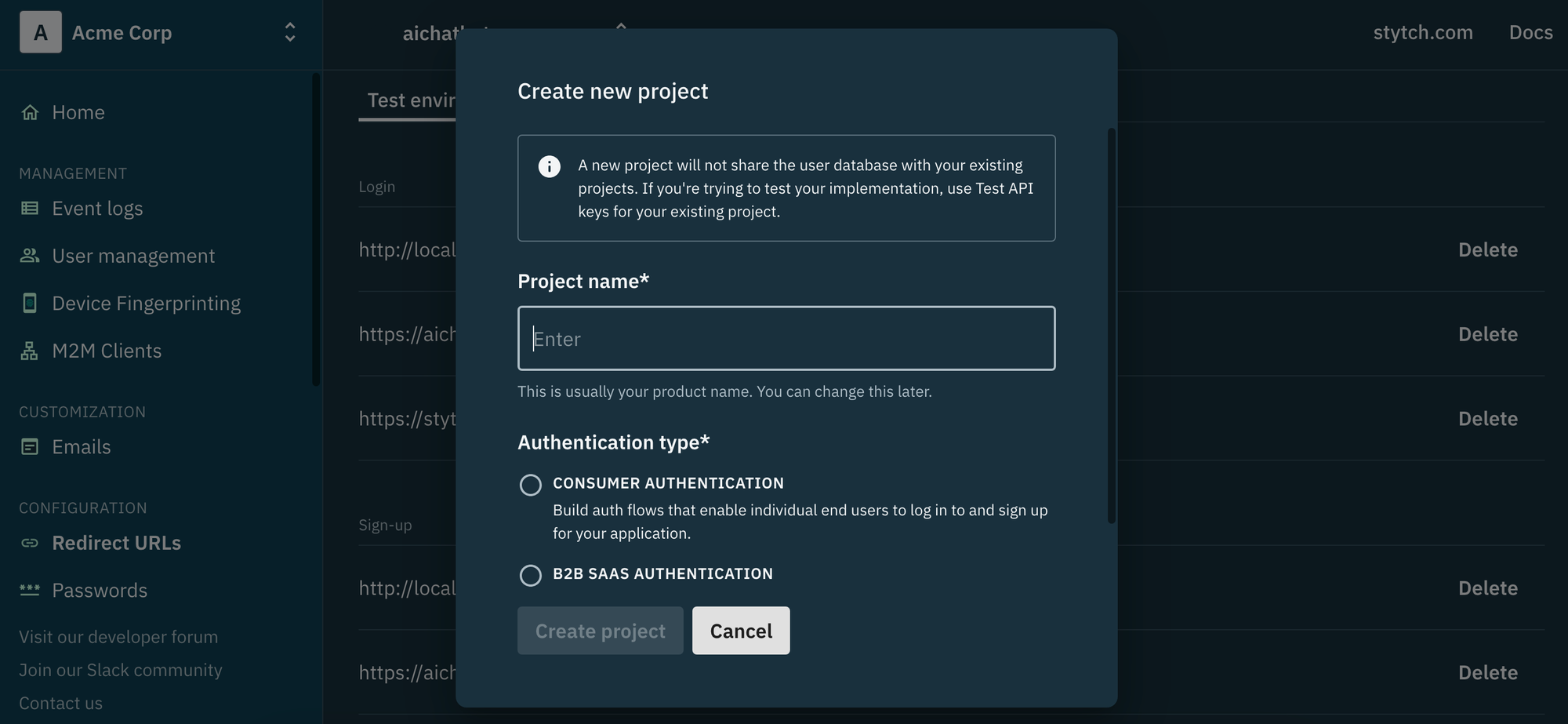Click the Acme Corp avatar letter A
Viewport: 1568px width, 724px height.
(41, 33)
